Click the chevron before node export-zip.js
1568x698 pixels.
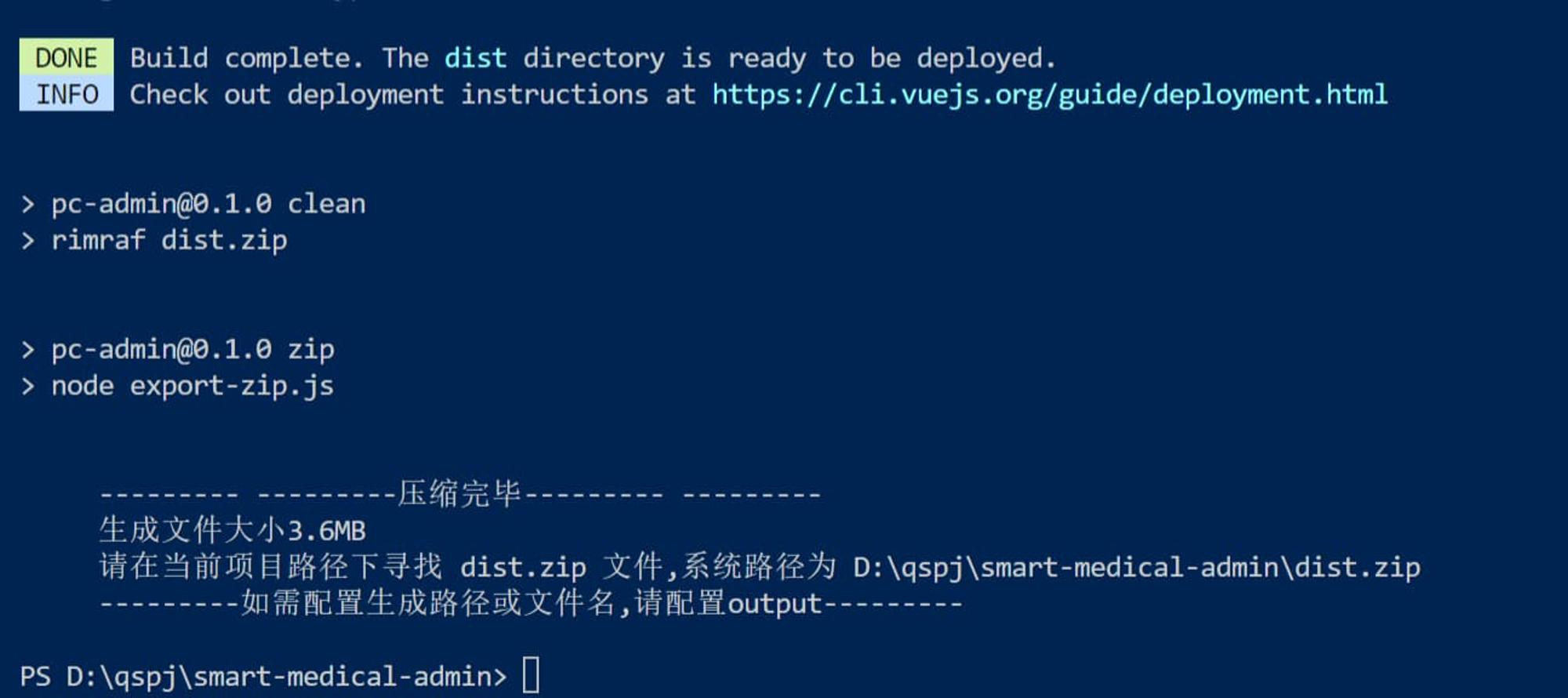[x=28, y=386]
